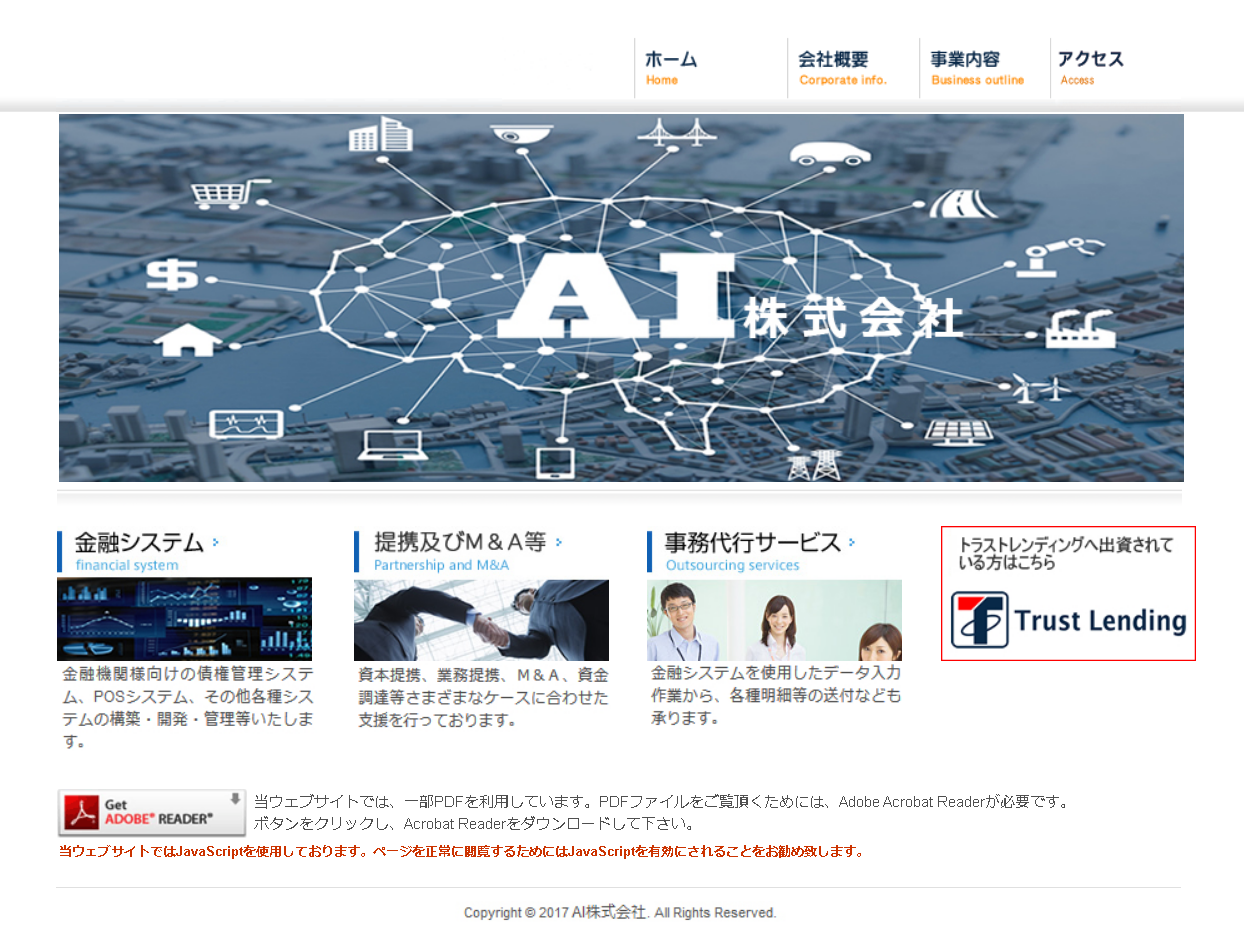The height and width of the screenshot is (928, 1244).
Task: Click the arrow icon beside 金融システム
Action: click(x=215, y=542)
